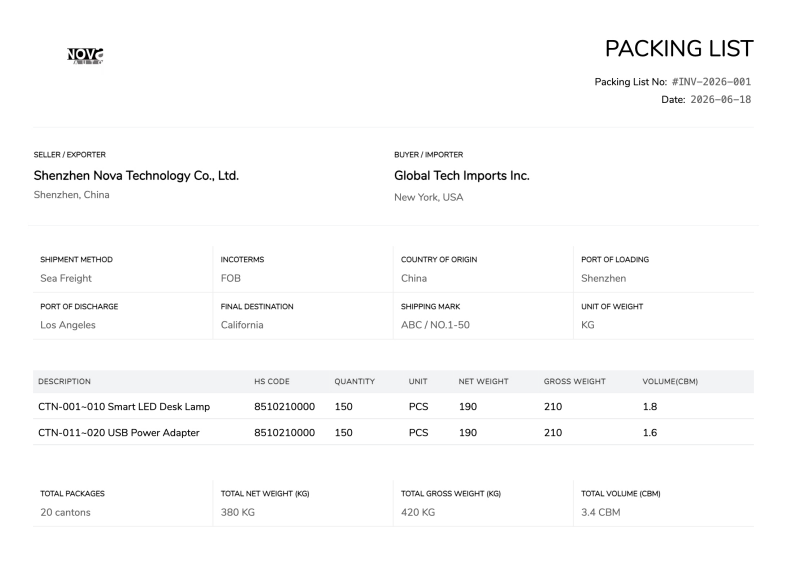Click incoterms value FOB

point(230,278)
